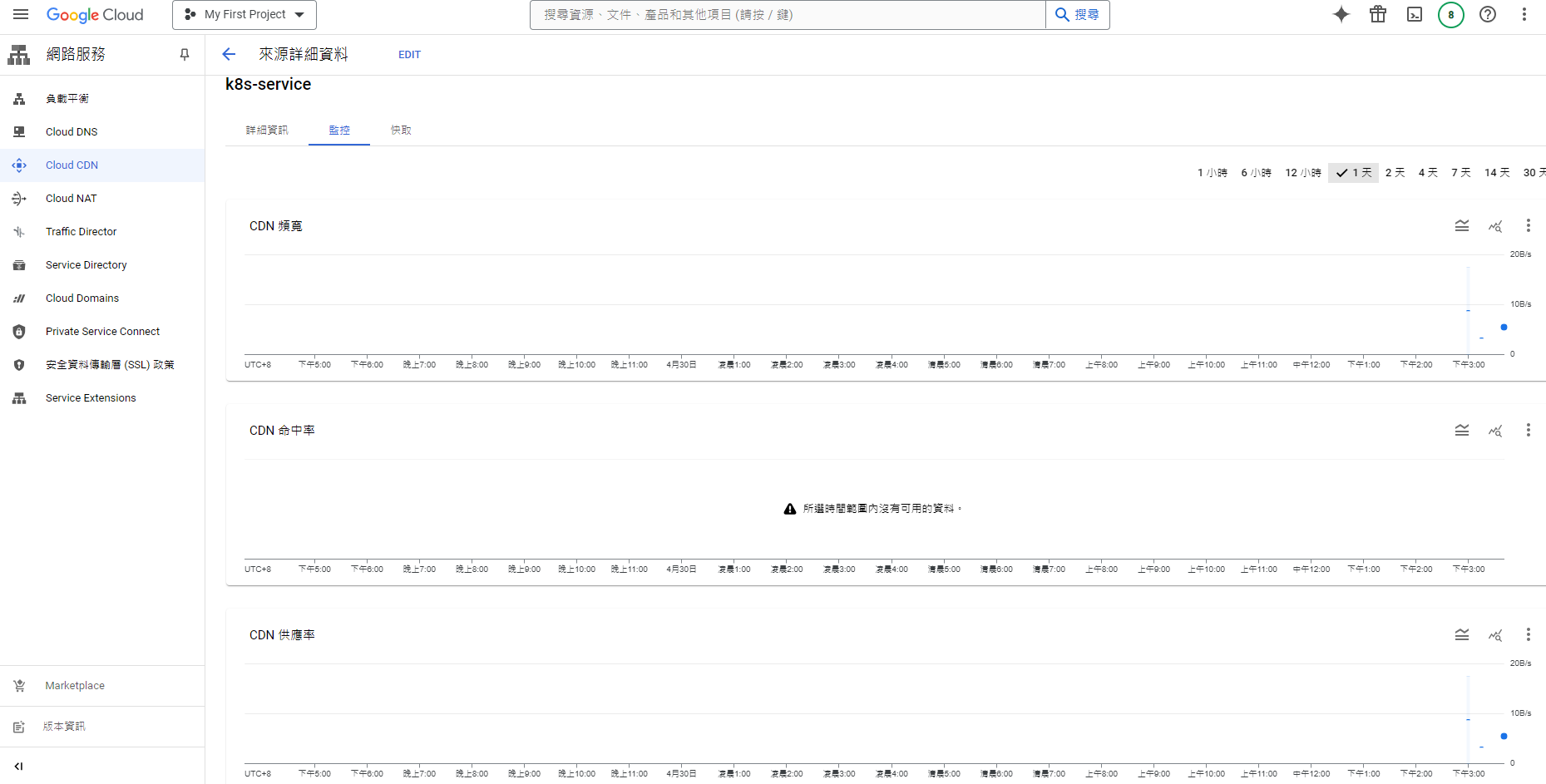Click the blue data point in CDN 頻寬
This screenshot has height=784, width=1546.
click(x=1504, y=328)
